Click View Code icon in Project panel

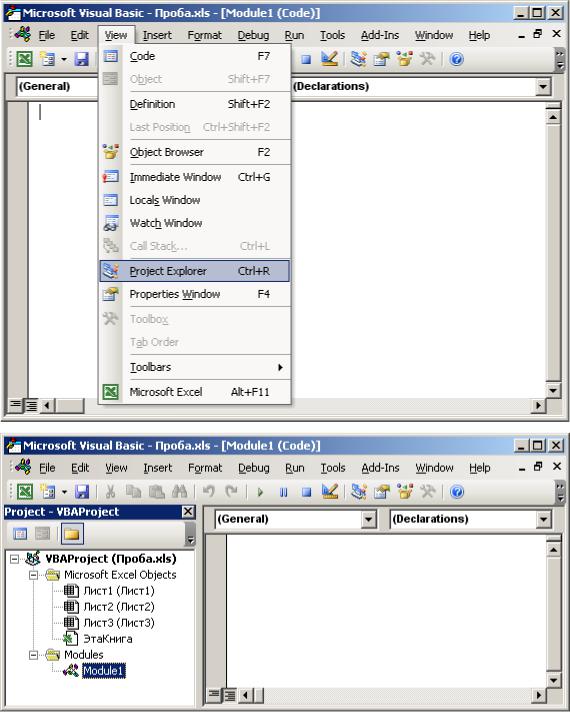20,534
